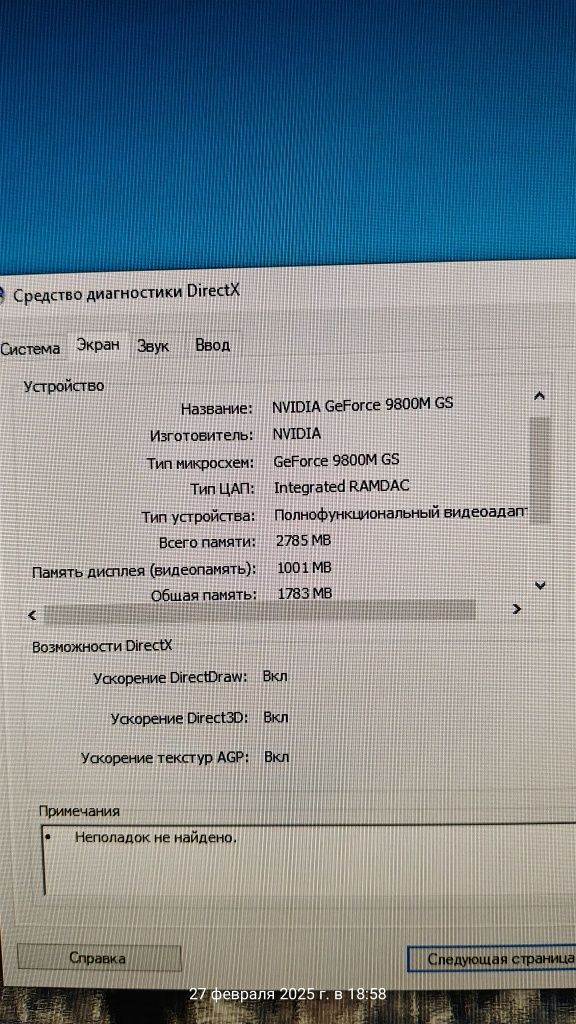This screenshot has width=576, height=1024.
Task: Click the Тип устройства label
Action: tap(199, 517)
